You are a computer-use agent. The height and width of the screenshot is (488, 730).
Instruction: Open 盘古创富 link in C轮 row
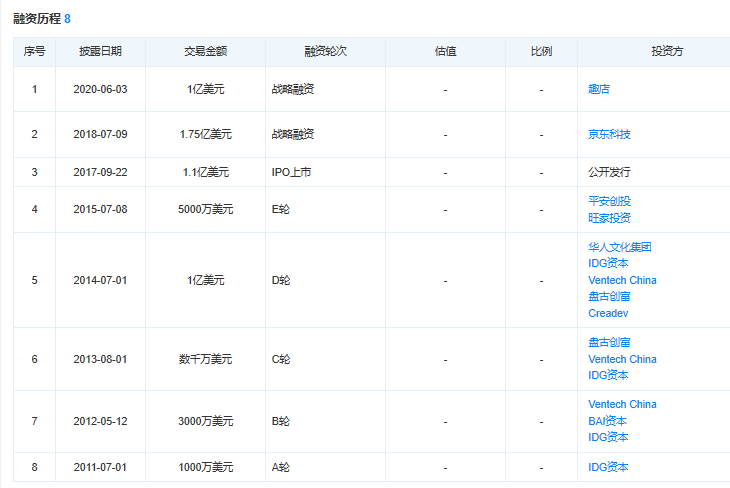609,342
